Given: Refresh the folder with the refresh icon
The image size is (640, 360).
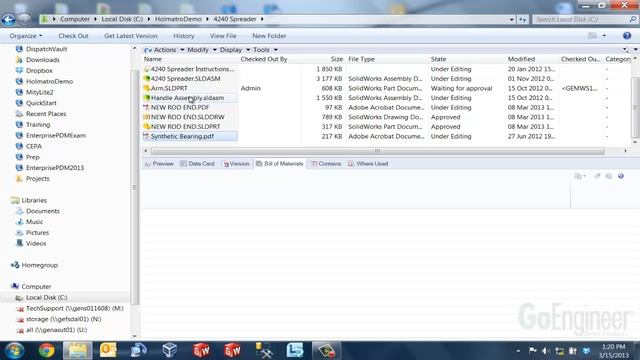Looking at the screenshot, I should point(522,19).
